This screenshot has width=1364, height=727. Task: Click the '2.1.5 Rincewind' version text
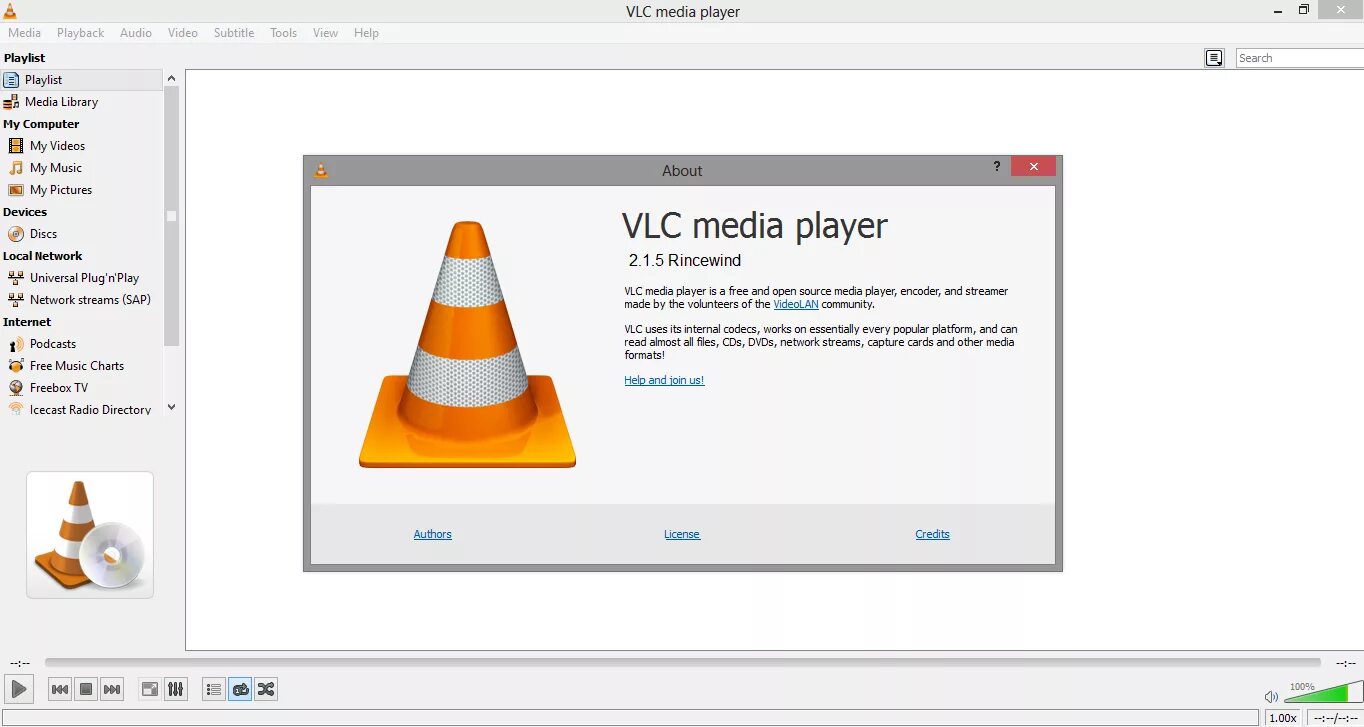click(x=685, y=260)
